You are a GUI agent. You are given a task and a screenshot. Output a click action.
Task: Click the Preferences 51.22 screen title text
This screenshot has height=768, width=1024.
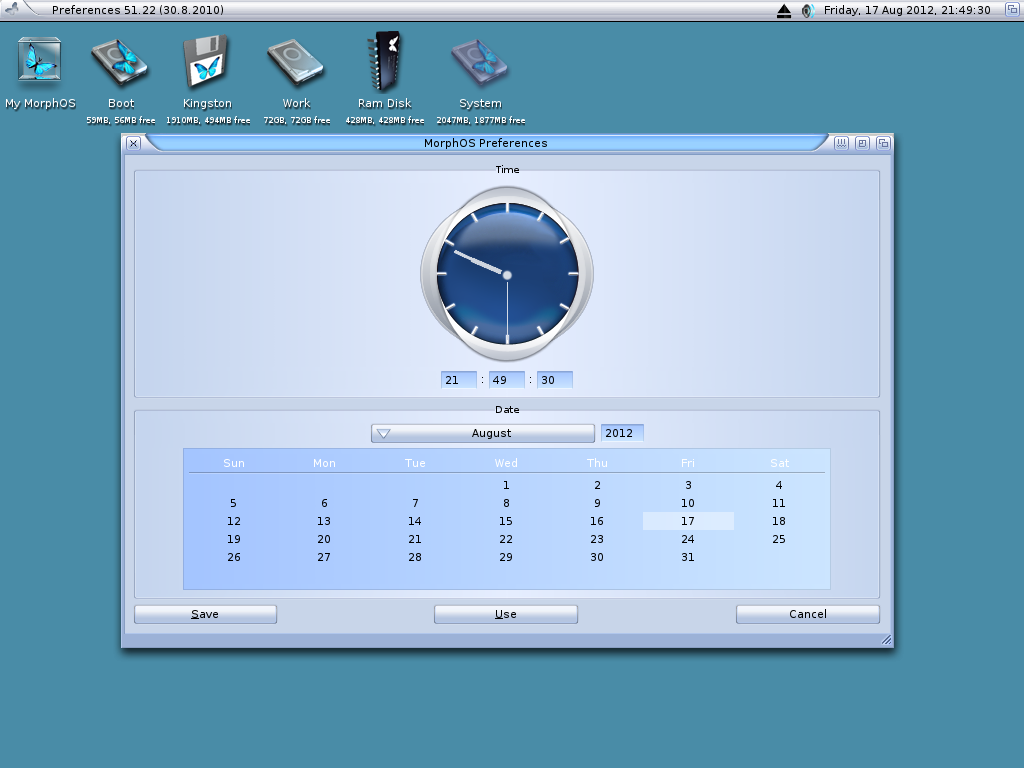tap(138, 10)
